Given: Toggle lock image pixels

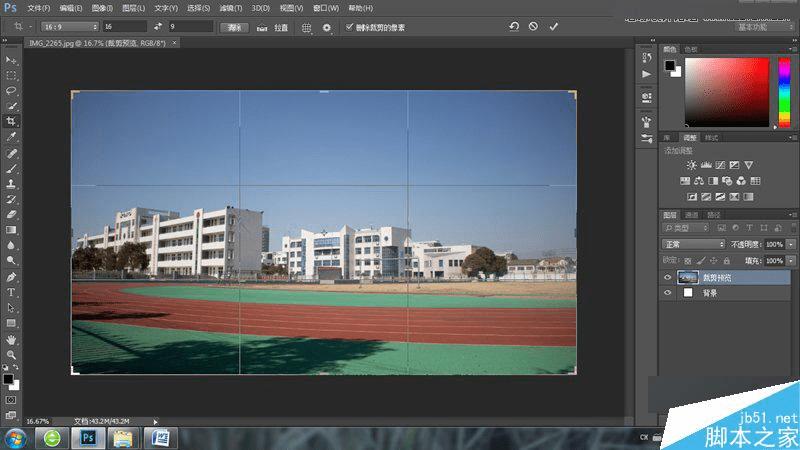Looking at the screenshot, I should coord(701,261).
